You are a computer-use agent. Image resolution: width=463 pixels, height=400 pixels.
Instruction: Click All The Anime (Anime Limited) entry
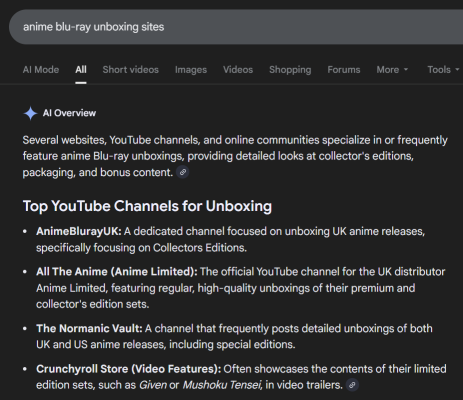(x=117, y=272)
